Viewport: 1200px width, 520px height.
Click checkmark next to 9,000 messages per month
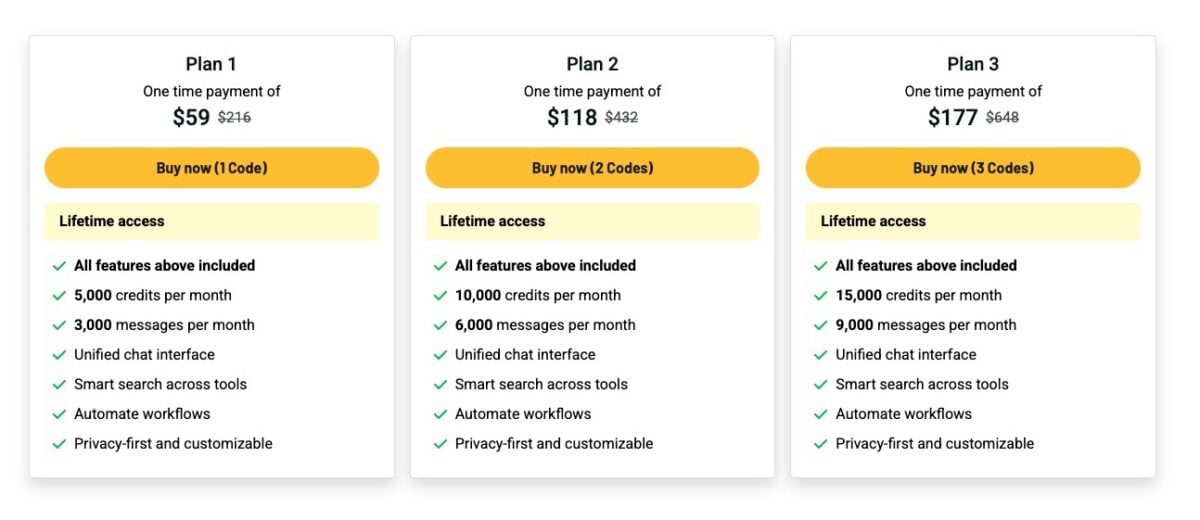pyautogui.click(x=821, y=326)
